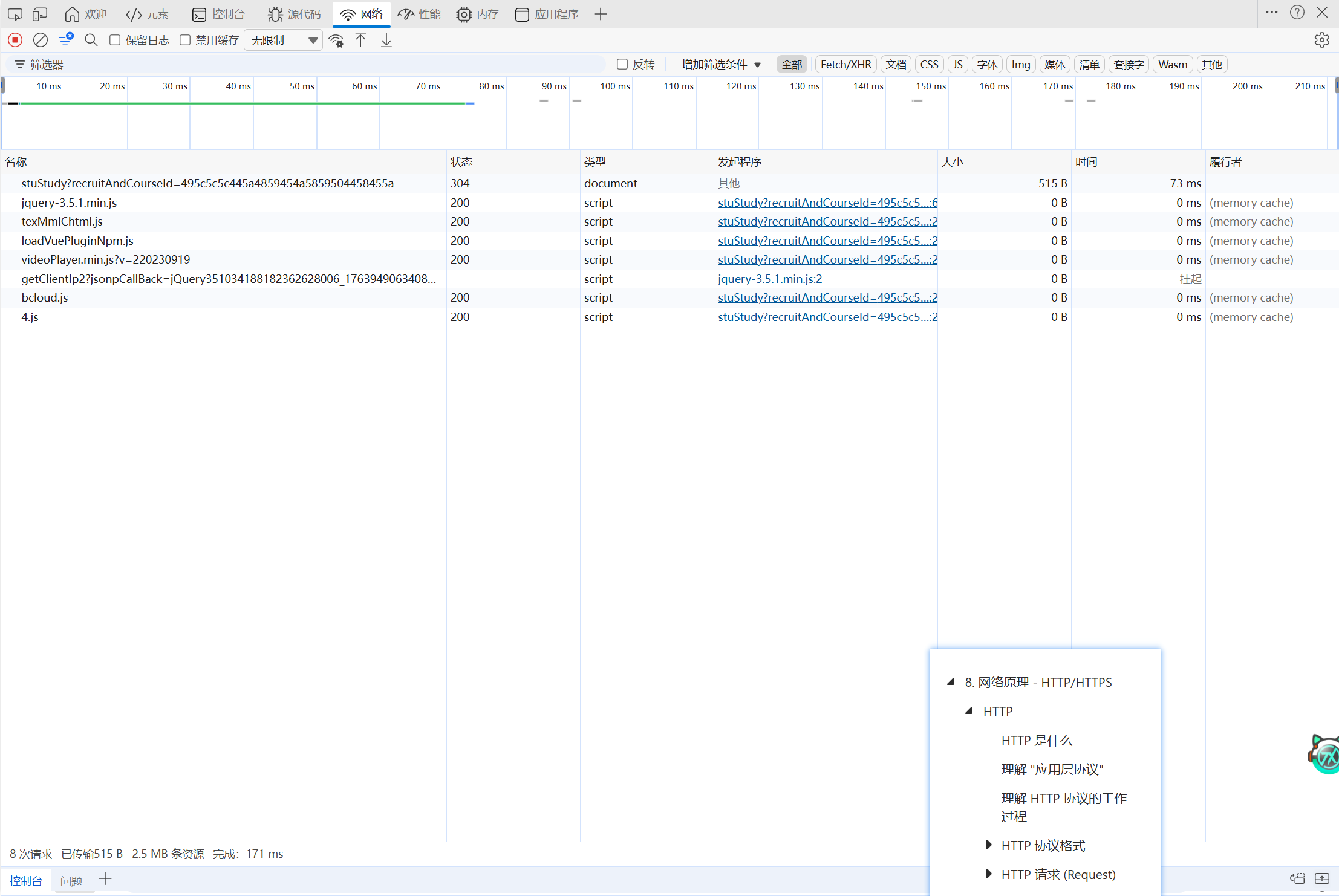Check the 反转 filter checkbox
This screenshot has width=1339, height=896.
point(622,64)
